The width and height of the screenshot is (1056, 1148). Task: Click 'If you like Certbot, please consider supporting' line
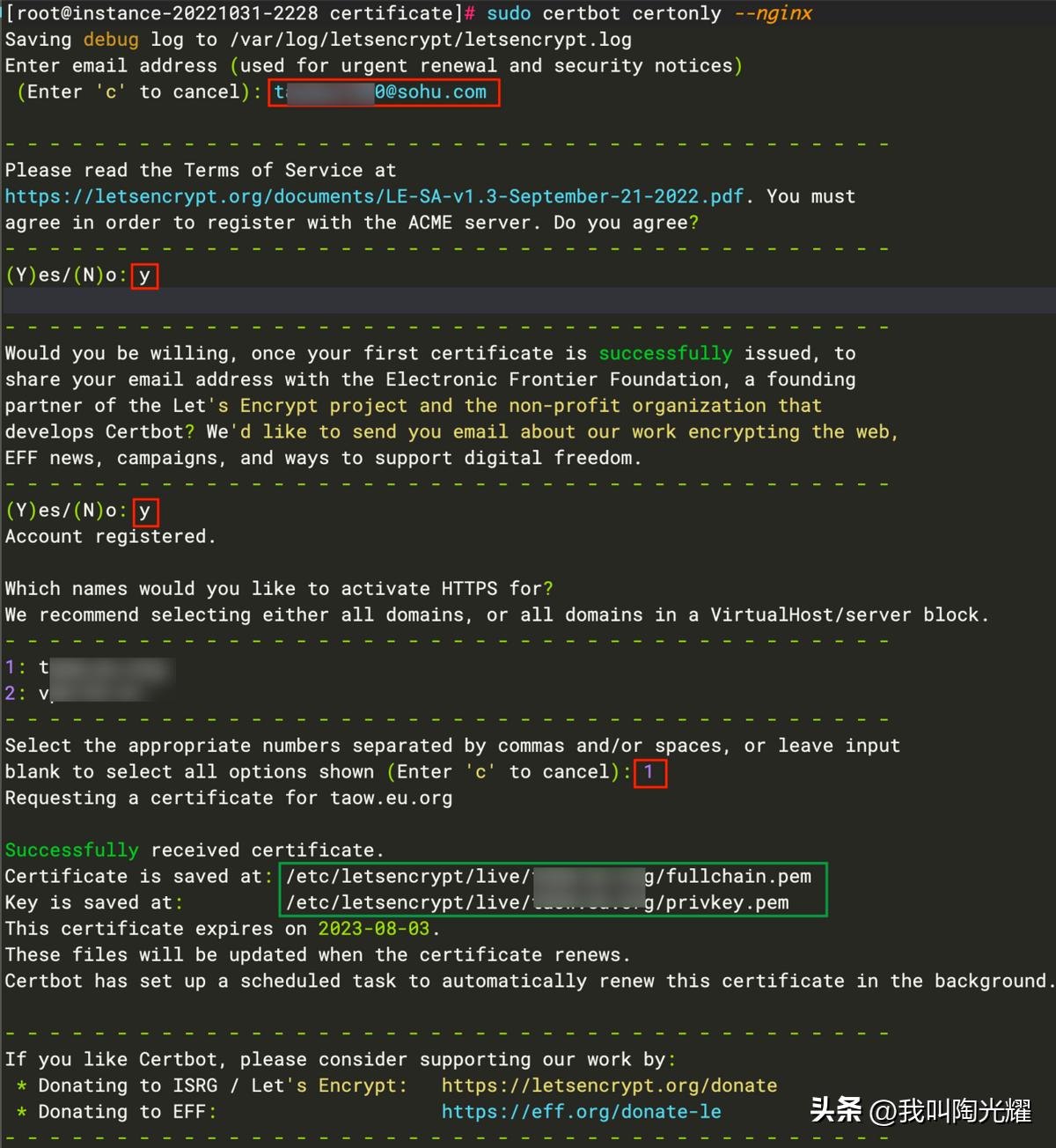tap(341, 1059)
